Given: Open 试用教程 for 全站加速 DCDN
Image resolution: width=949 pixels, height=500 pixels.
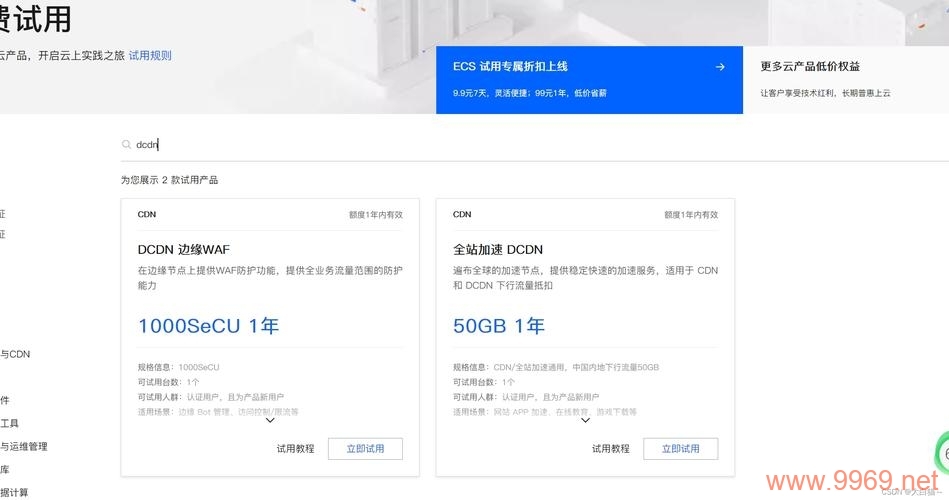Looking at the screenshot, I should pyautogui.click(x=611, y=449).
